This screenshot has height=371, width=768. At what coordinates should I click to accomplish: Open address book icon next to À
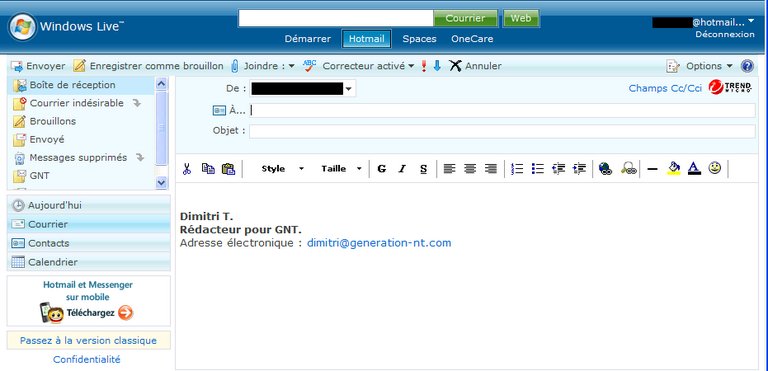coord(218,111)
